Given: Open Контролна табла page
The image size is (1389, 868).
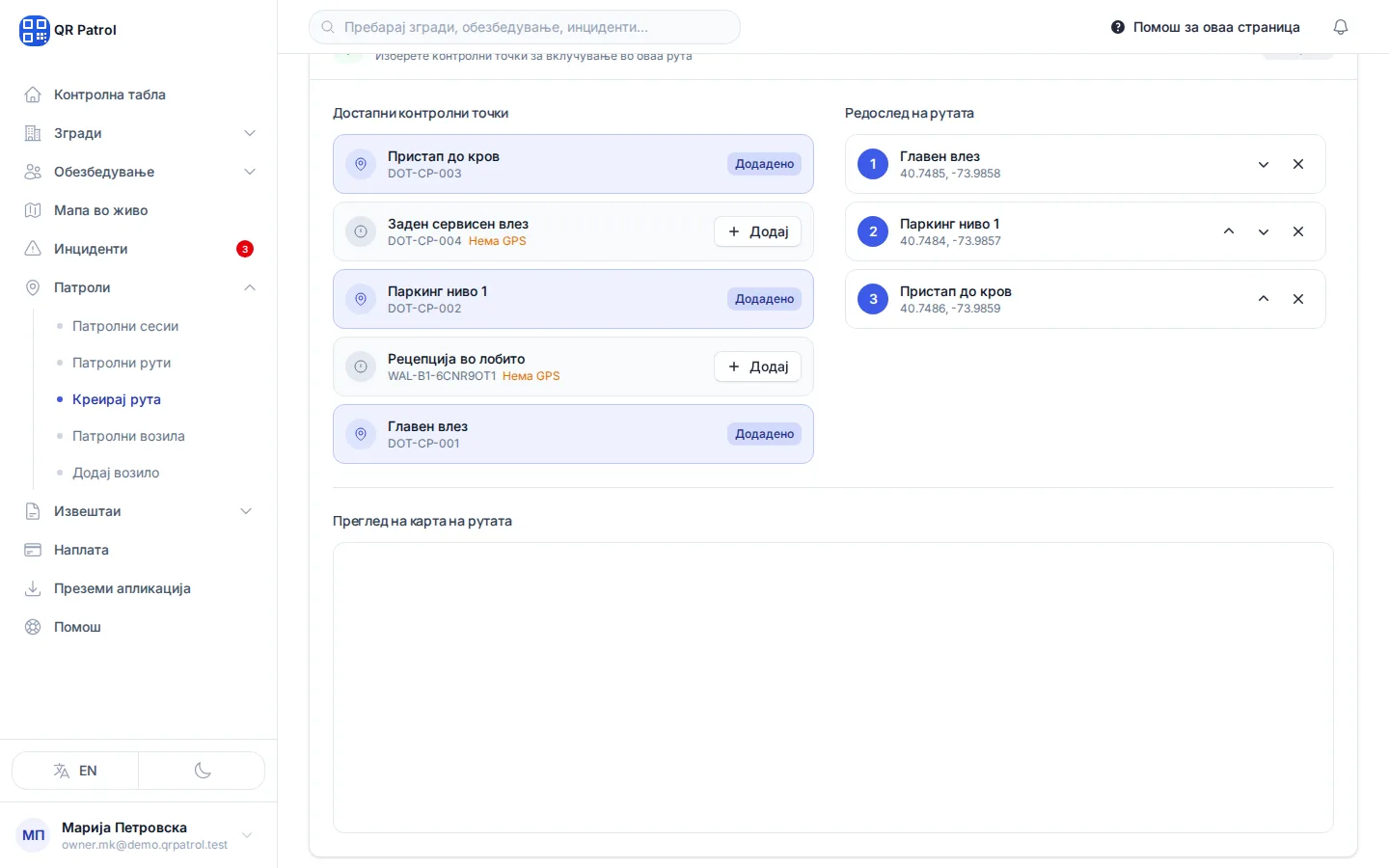Looking at the screenshot, I should [139, 95].
